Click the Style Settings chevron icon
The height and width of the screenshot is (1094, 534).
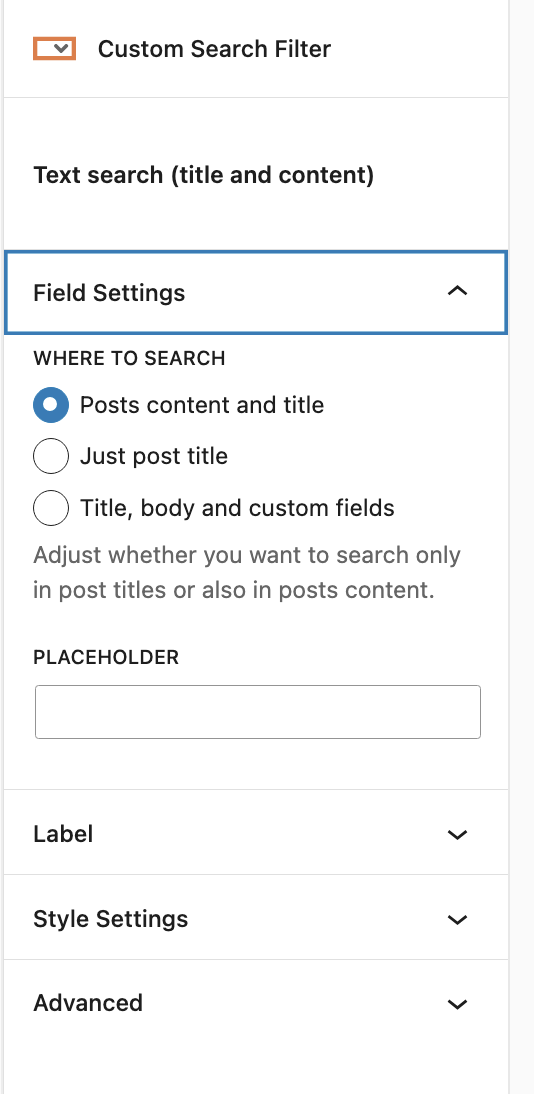click(457, 920)
